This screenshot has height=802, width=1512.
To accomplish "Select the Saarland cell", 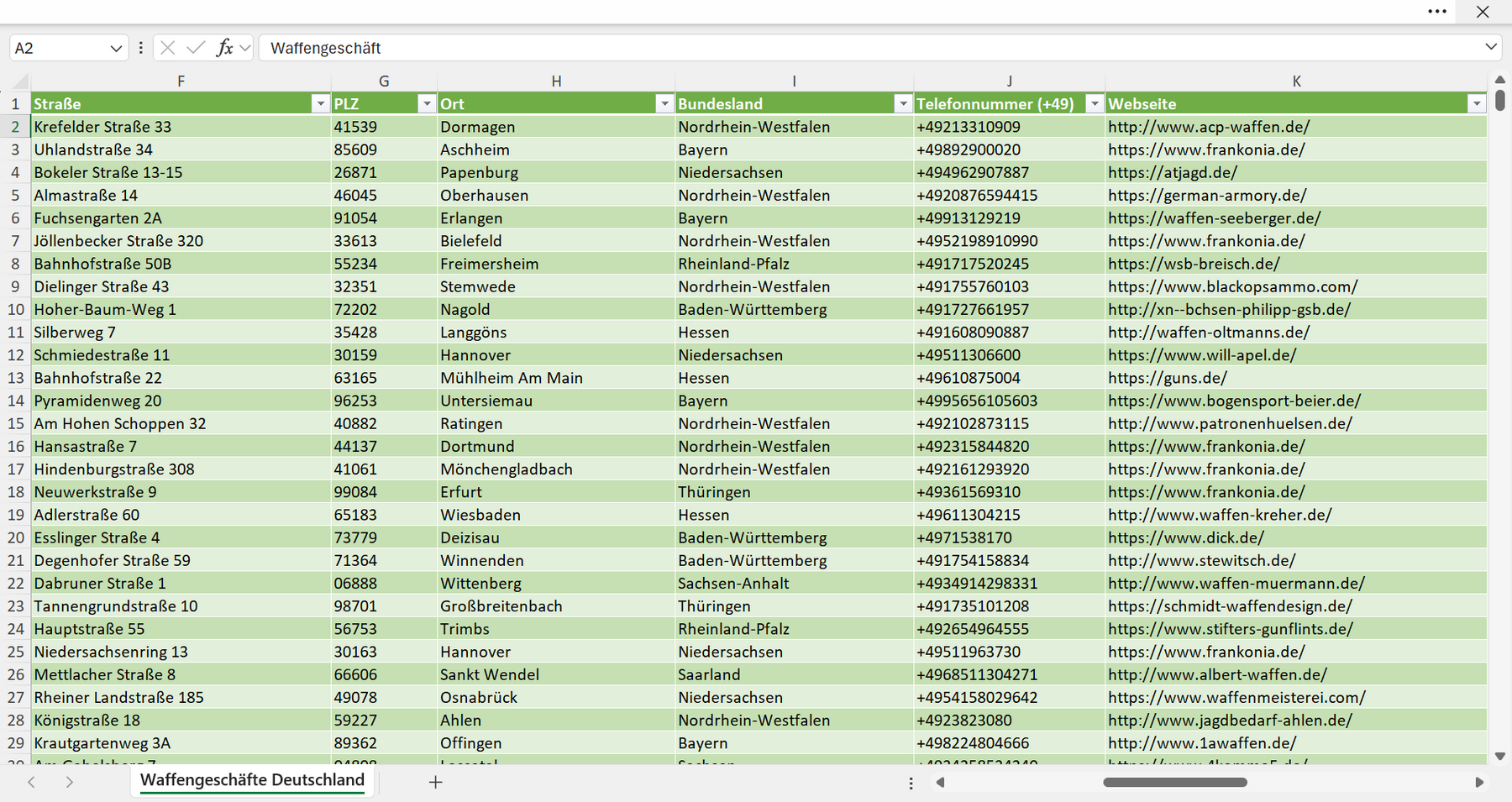I will pos(794,674).
